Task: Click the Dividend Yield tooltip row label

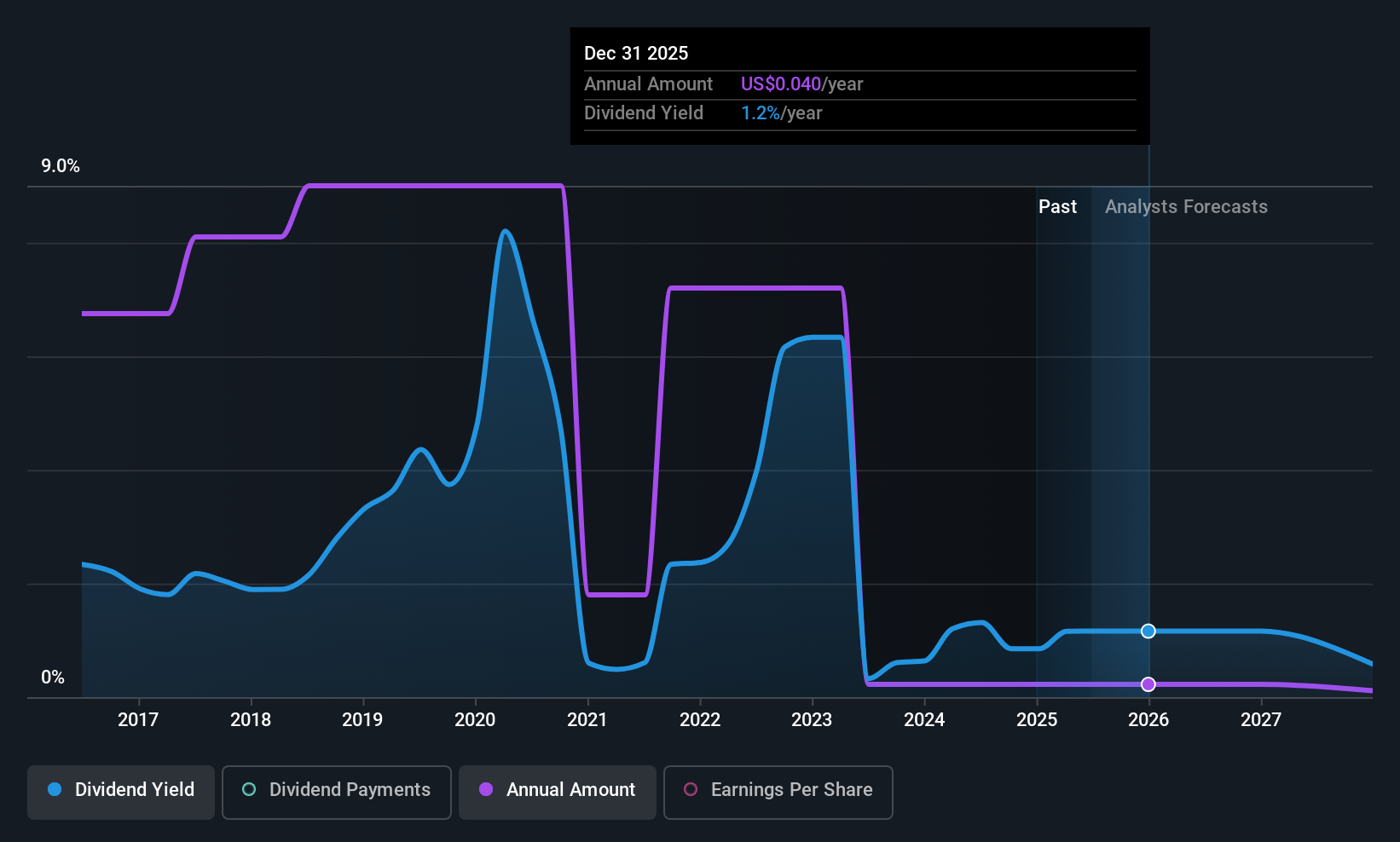Action: [644, 113]
